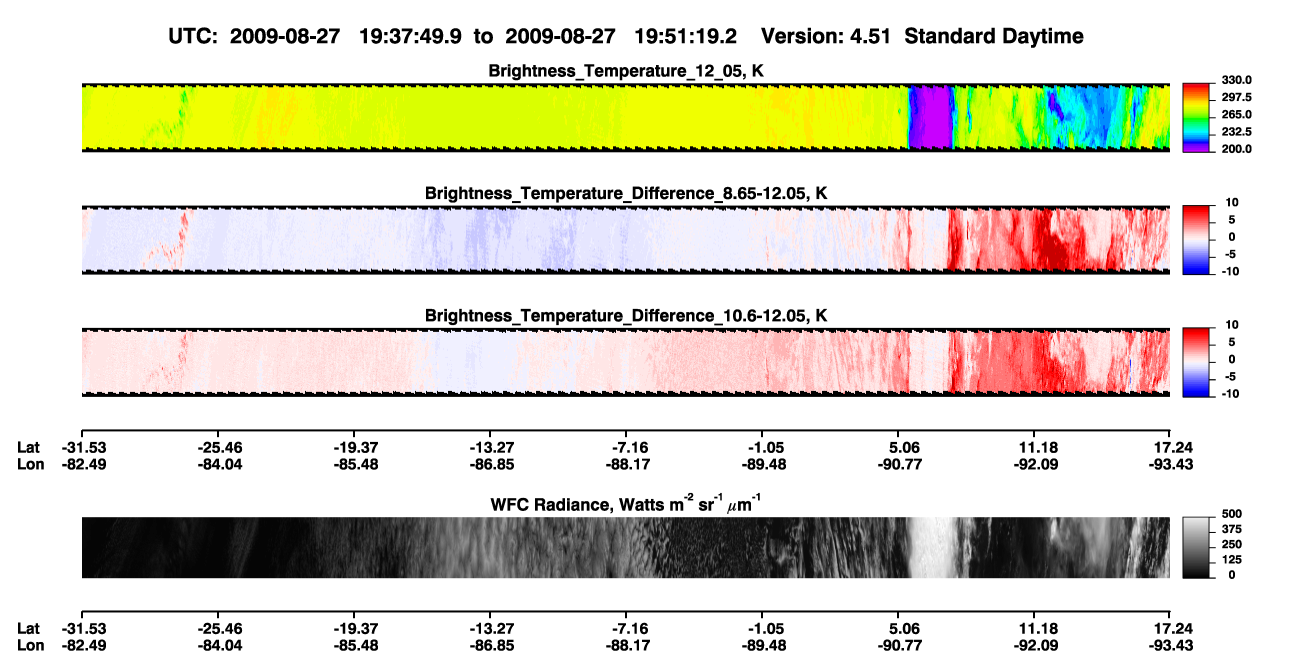Select the Brightness_Temperature_12_05, K title
This screenshot has height=667, width=1300.
626,71
